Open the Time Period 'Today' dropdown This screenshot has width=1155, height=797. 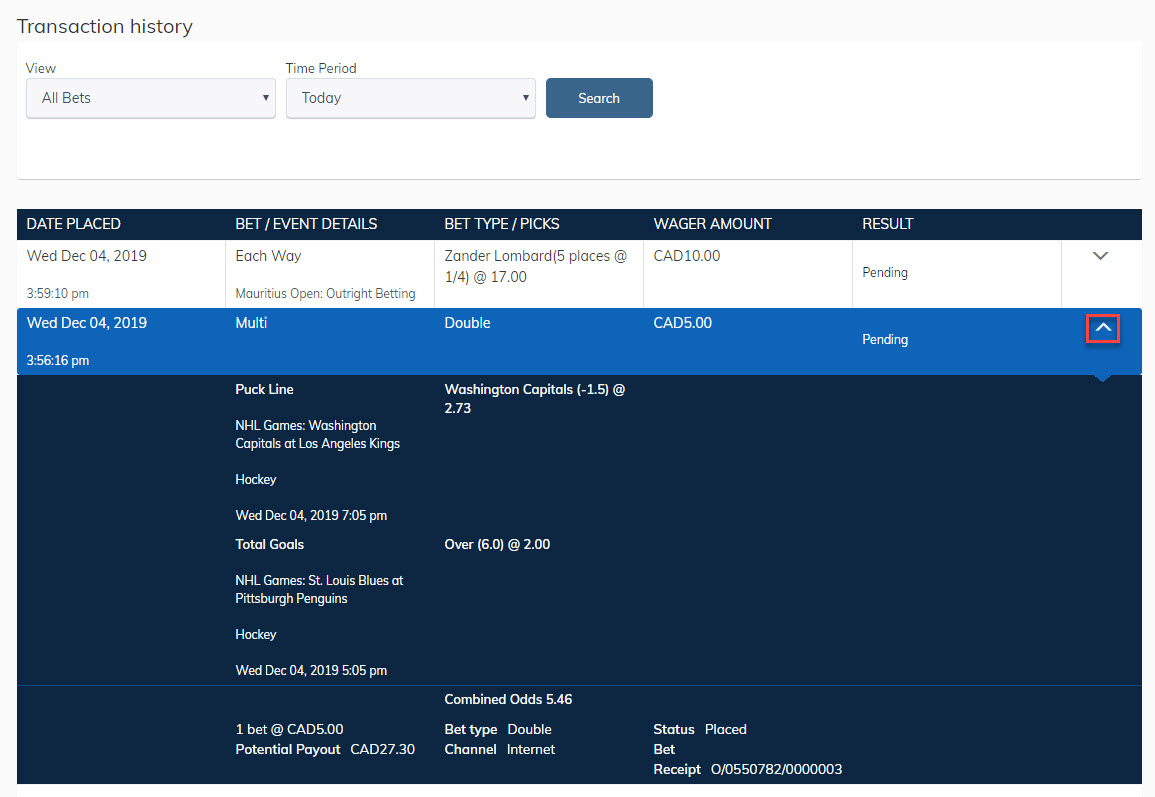point(411,98)
